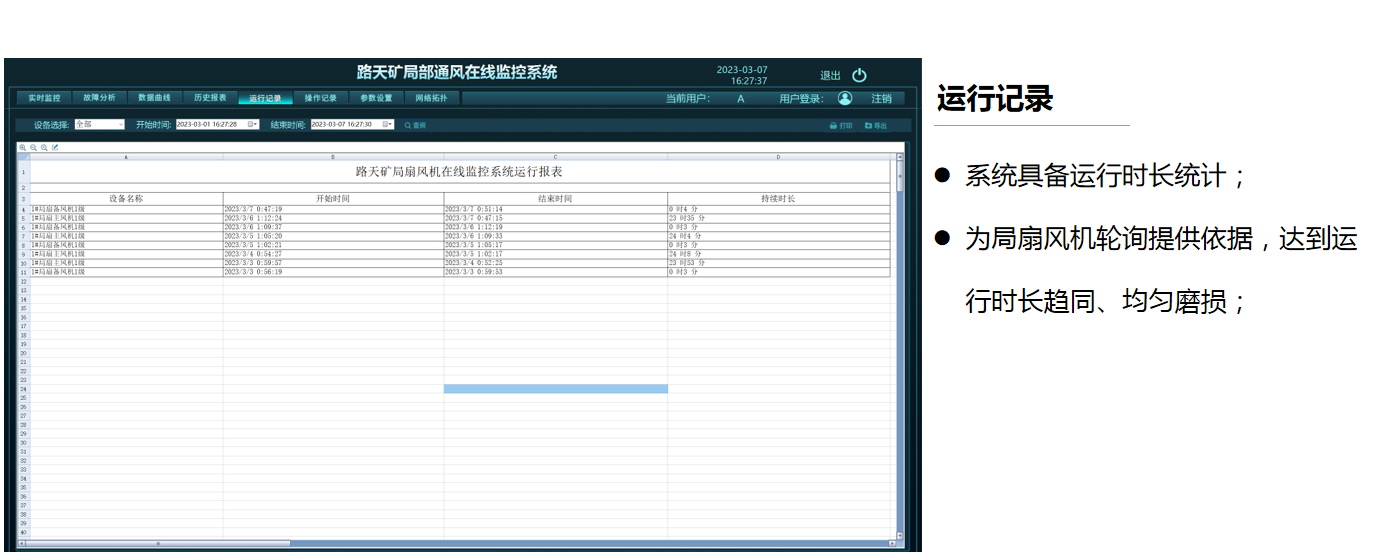This screenshot has width=1375, height=552.
Task: Open the 开始时间 calendar picker
Action: coord(253,124)
